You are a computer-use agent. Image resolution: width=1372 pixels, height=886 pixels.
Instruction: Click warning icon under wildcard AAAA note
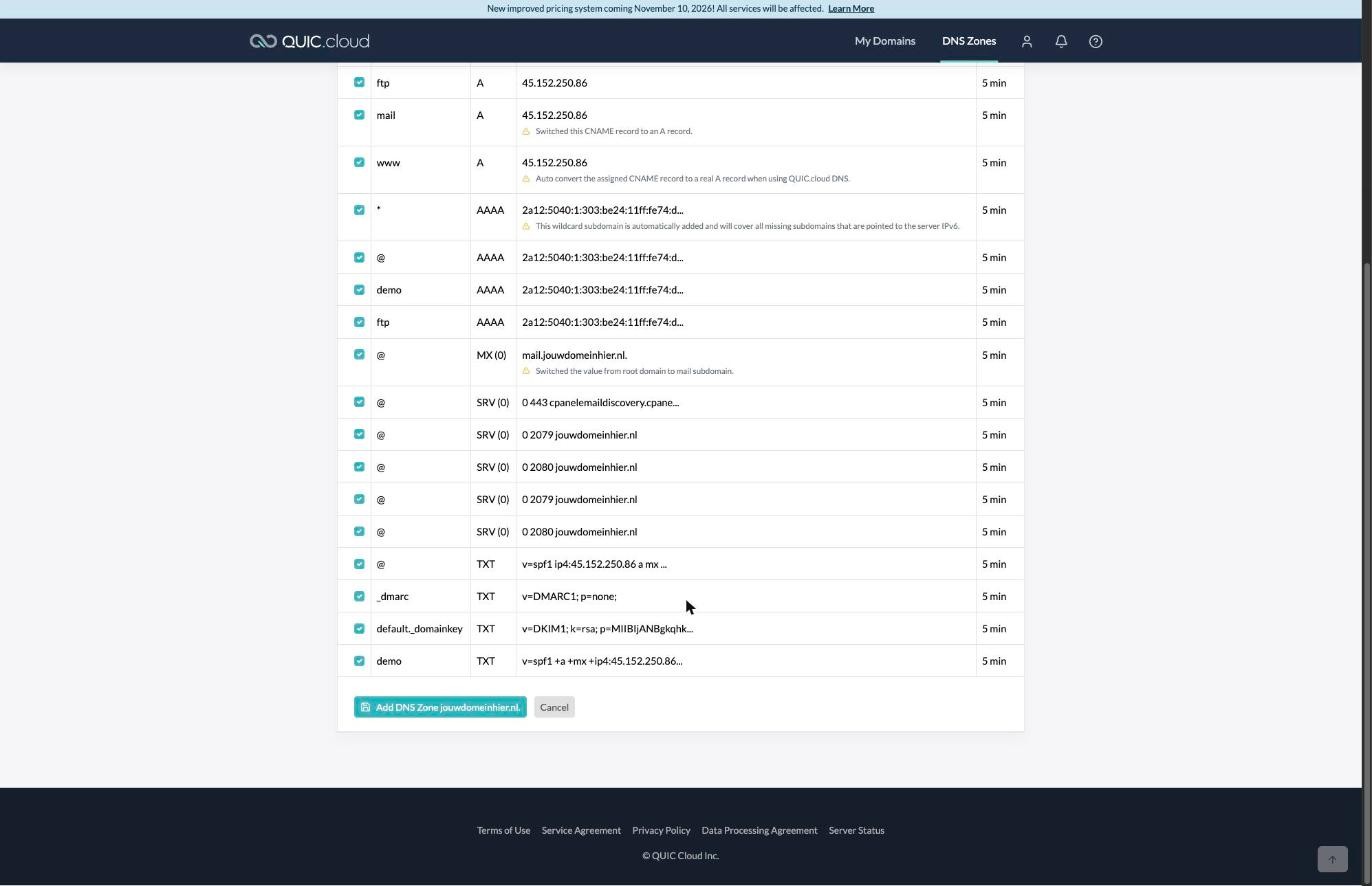tap(526, 226)
